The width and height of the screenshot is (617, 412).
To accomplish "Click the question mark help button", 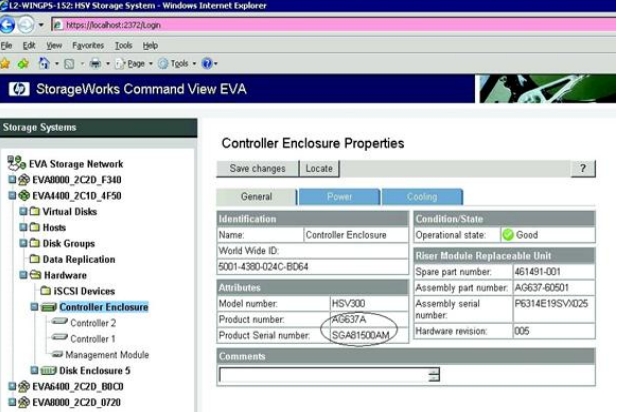I will coord(583,168).
